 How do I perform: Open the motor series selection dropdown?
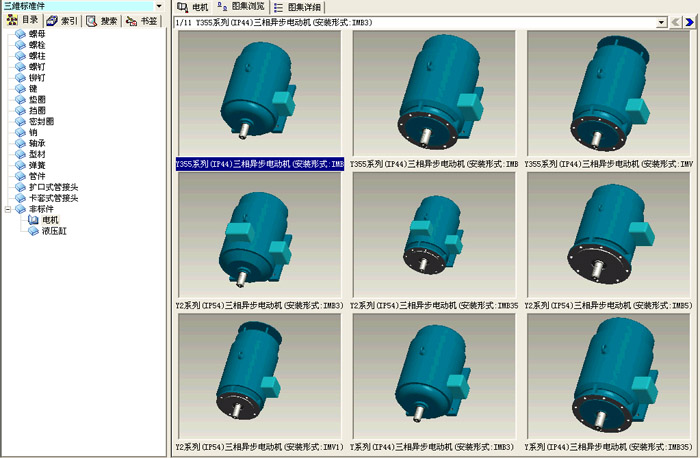click(661, 22)
